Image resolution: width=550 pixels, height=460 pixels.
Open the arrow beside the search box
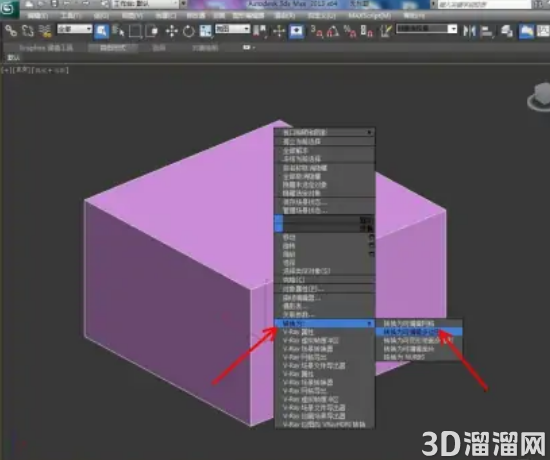click(434, 4)
